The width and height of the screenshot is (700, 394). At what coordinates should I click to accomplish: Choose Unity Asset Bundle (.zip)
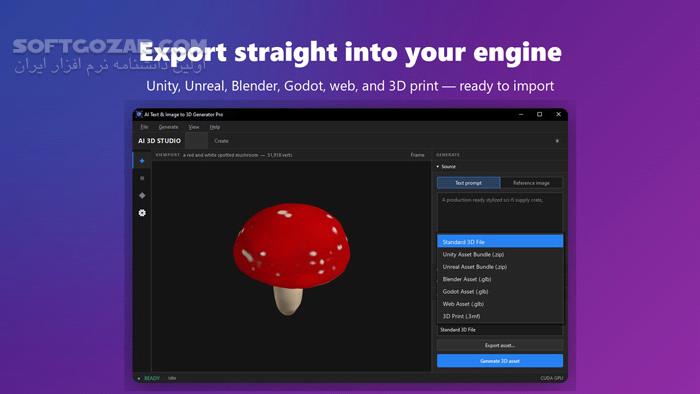(500, 254)
